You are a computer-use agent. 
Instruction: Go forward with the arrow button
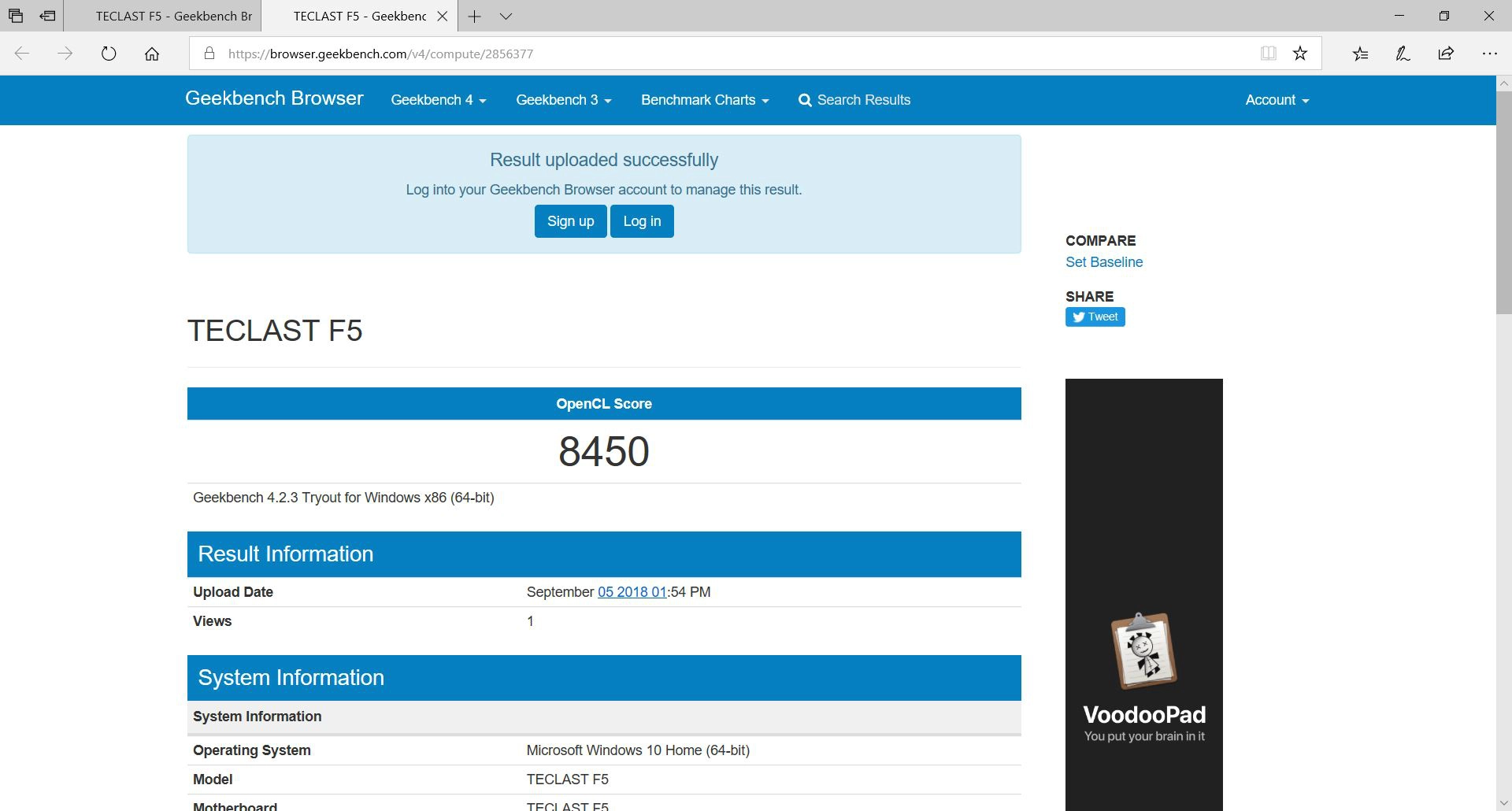pos(65,54)
